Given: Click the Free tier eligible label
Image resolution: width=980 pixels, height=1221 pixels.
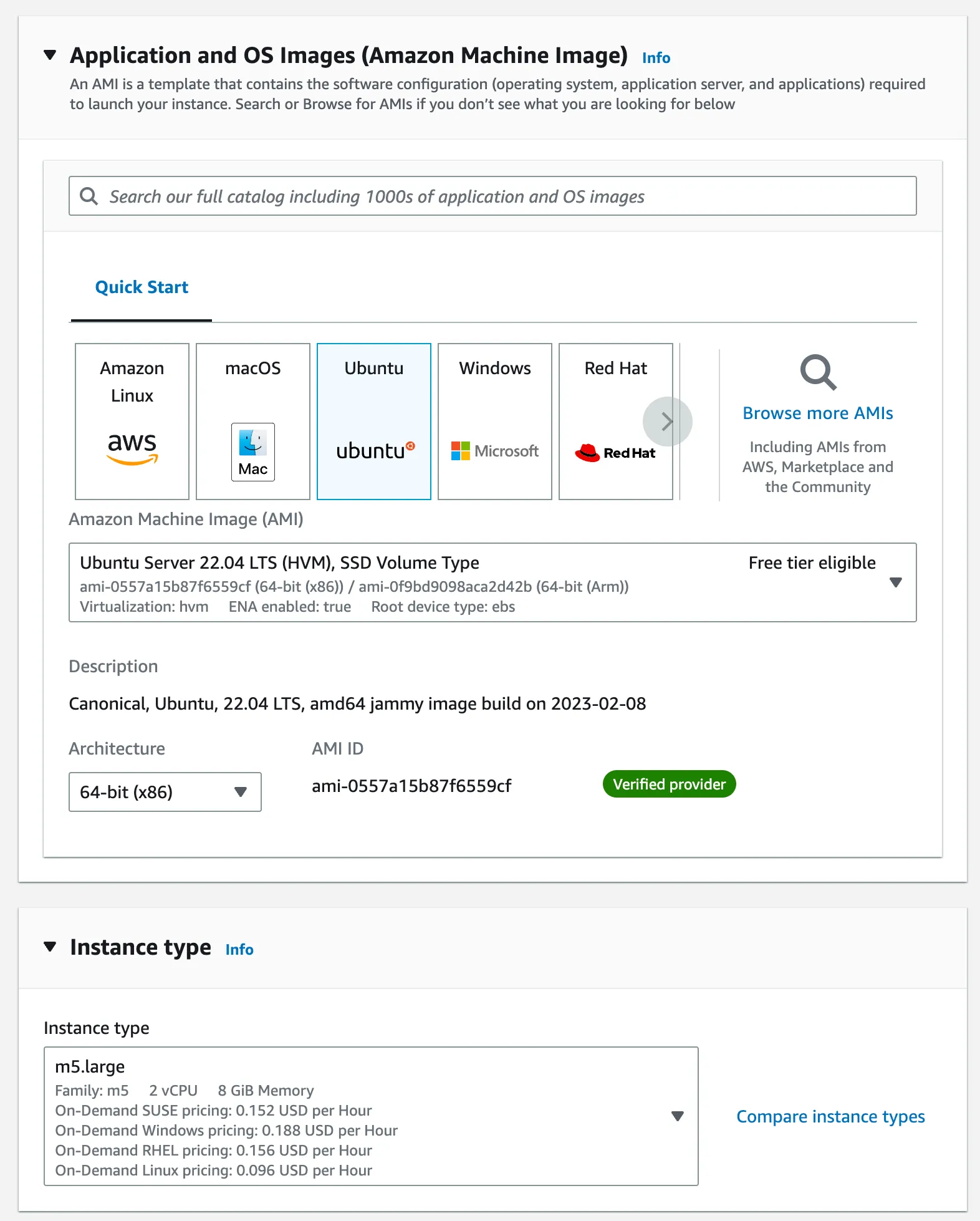Looking at the screenshot, I should pyautogui.click(x=812, y=562).
